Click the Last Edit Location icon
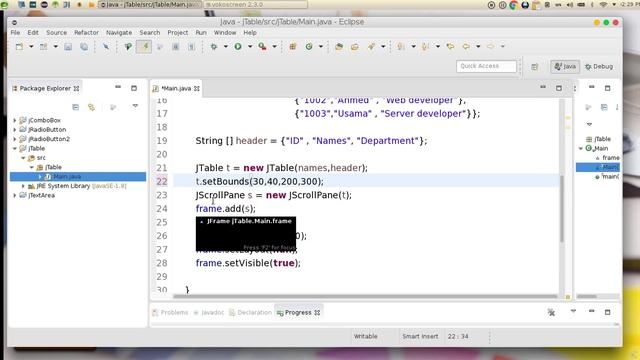The image size is (640, 360). 450,47
